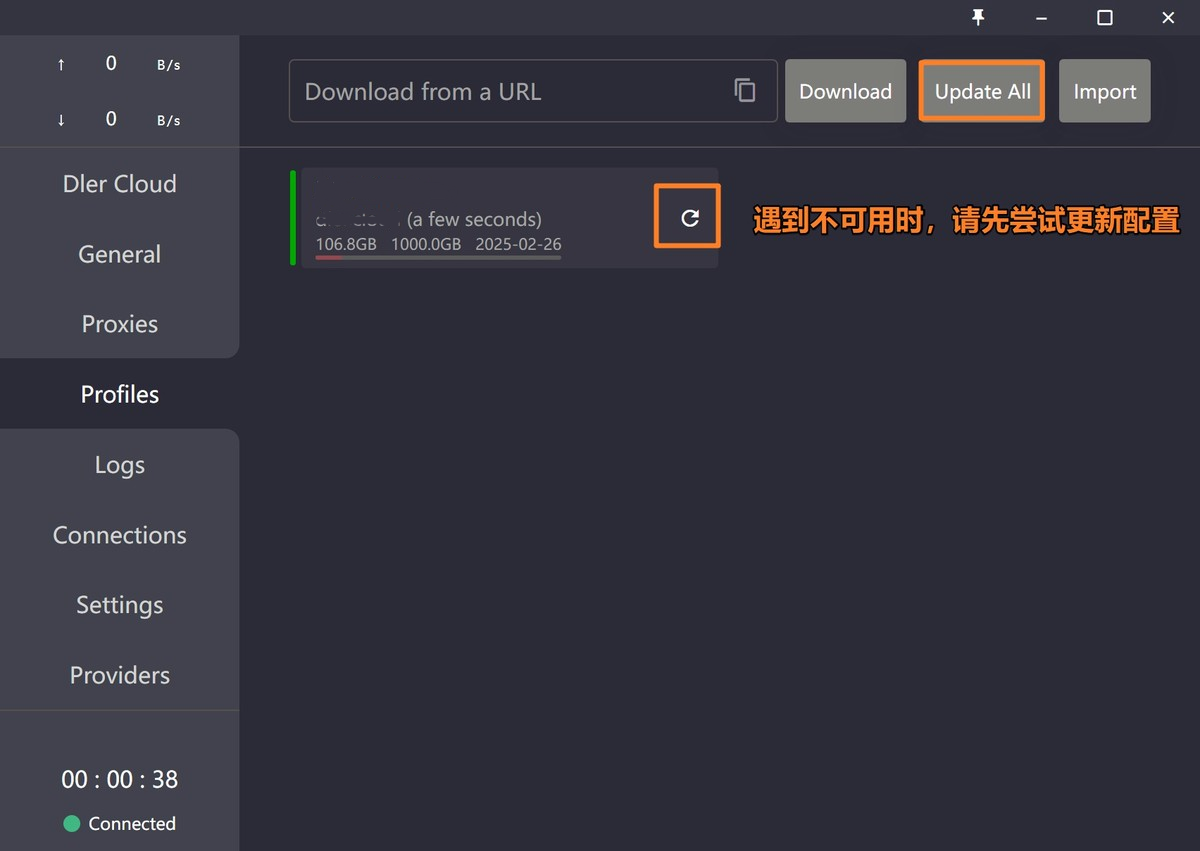Image resolution: width=1200 pixels, height=851 pixels.
Task: Click the green Connected status dot
Action: 70,823
